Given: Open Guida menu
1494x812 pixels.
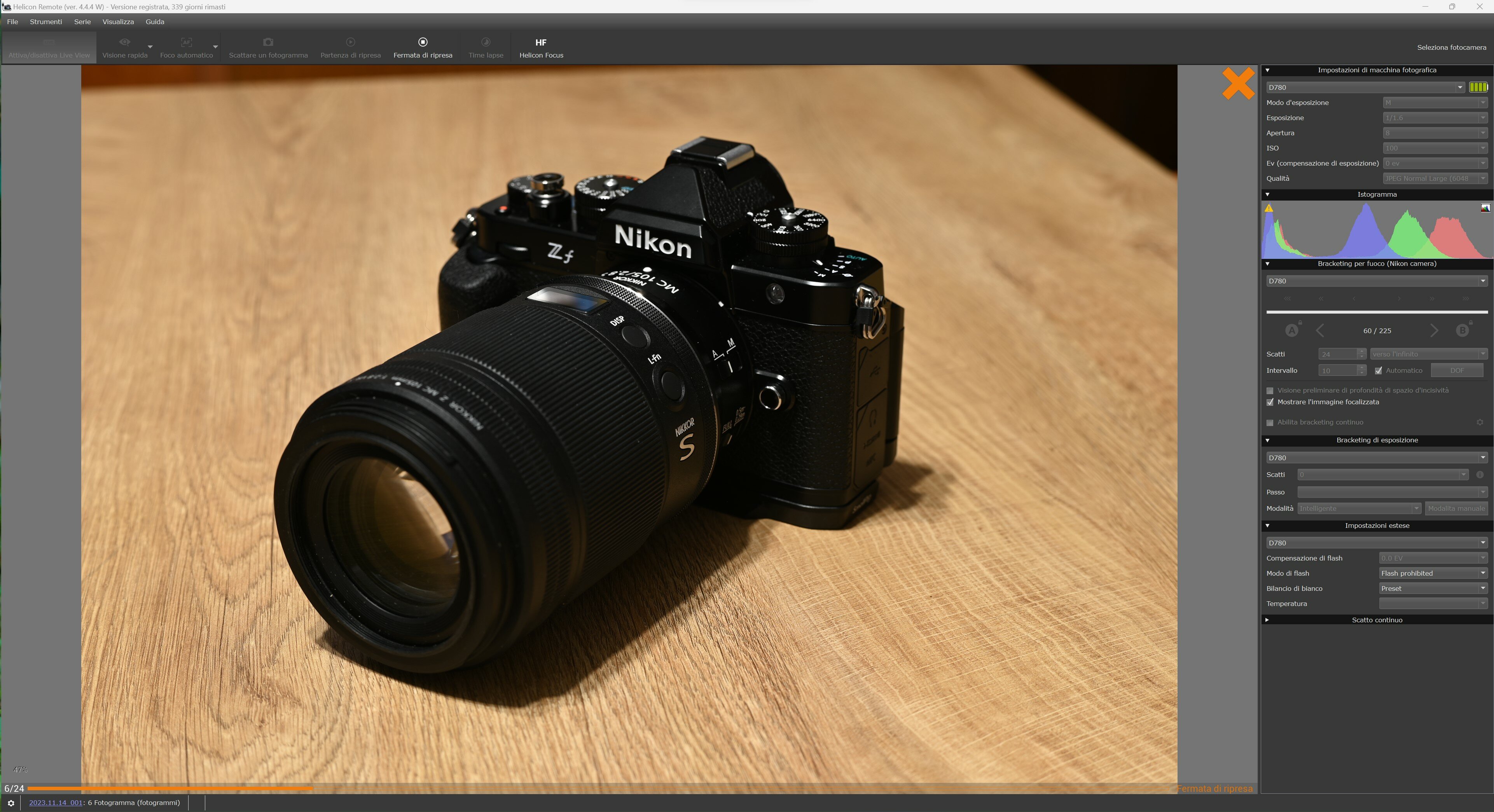Looking at the screenshot, I should 155,21.
